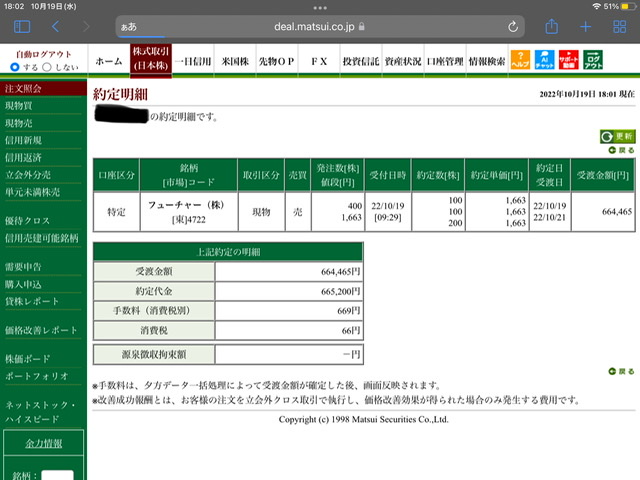The width and height of the screenshot is (640, 480).
Task: Open the 情報検索 tab
Action: click(487, 61)
